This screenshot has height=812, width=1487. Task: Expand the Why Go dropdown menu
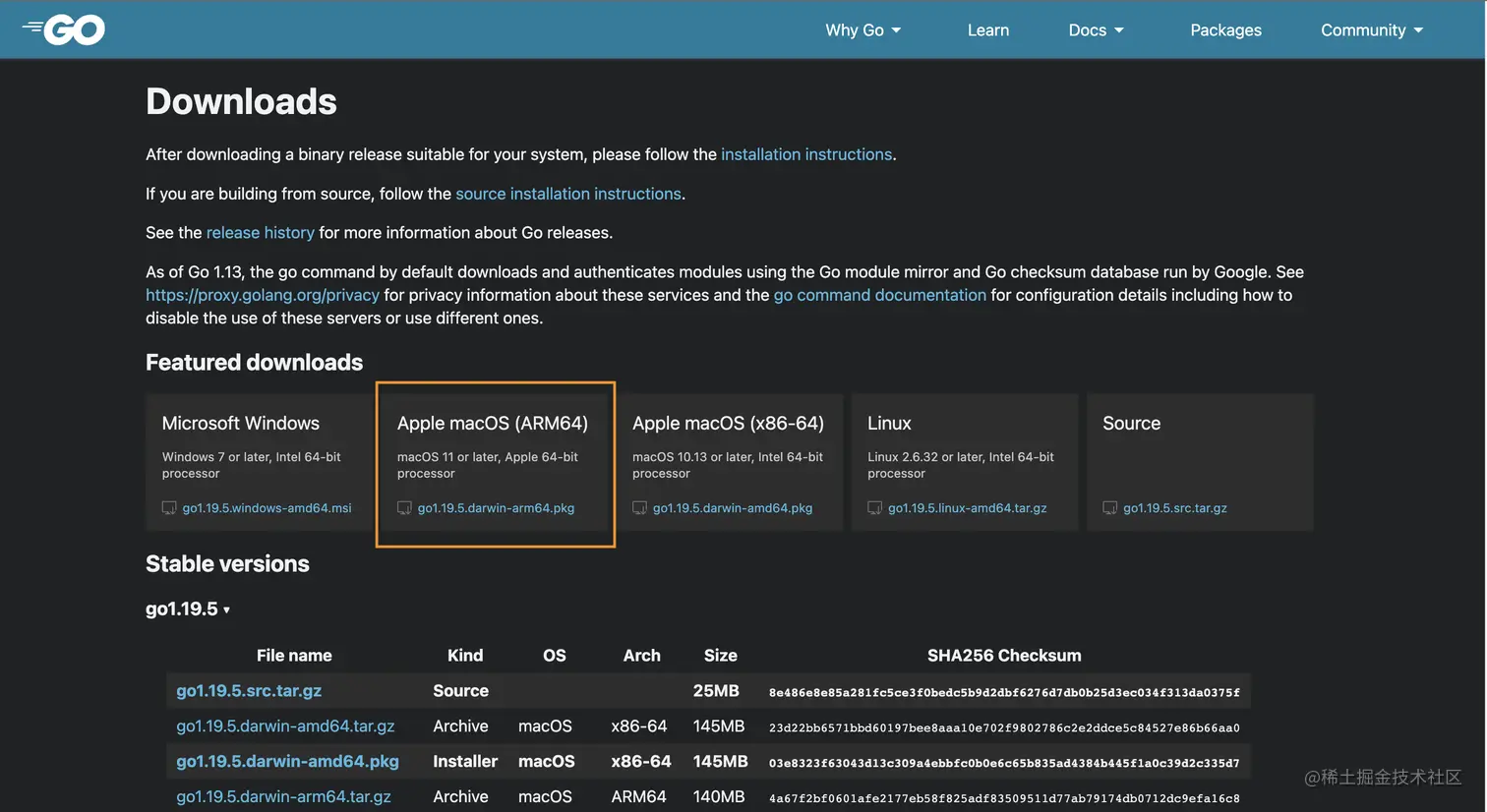[x=862, y=30]
